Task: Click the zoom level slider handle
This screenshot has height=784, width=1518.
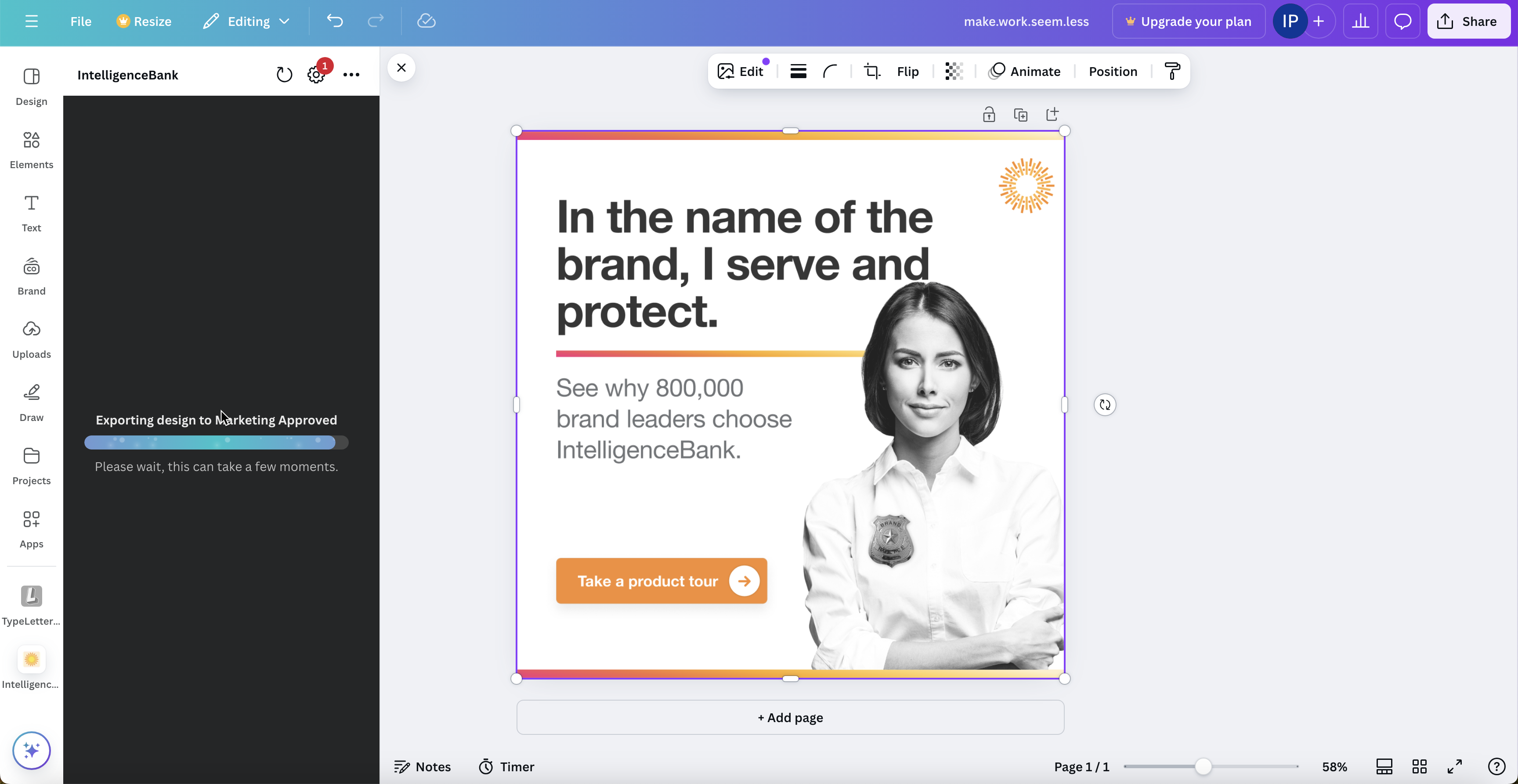Action: coord(1203,766)
